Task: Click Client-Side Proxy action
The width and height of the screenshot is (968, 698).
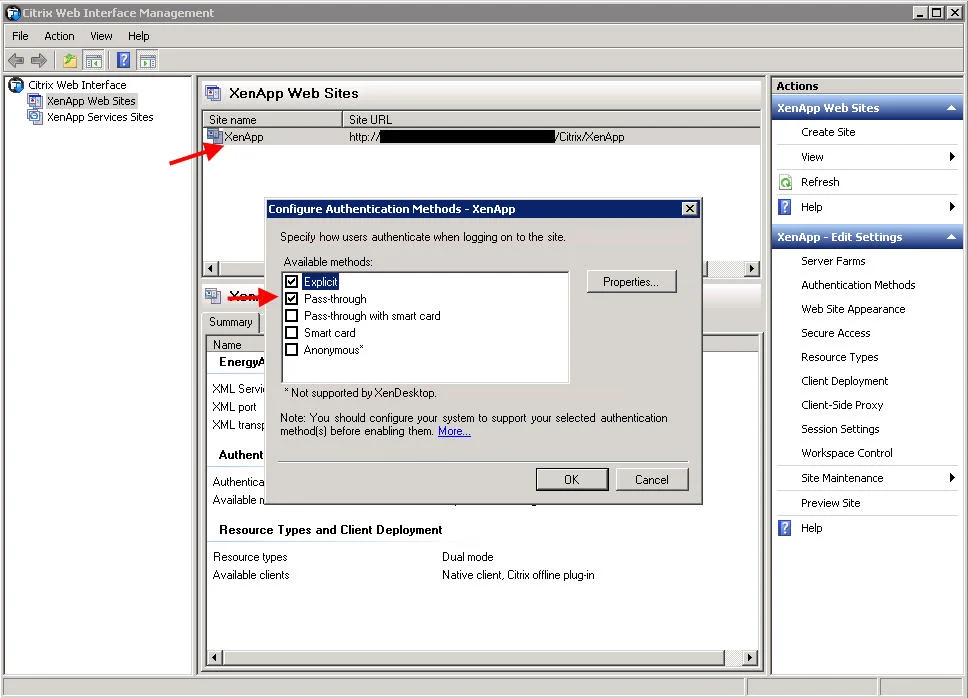Action: [x=842, y=405]
